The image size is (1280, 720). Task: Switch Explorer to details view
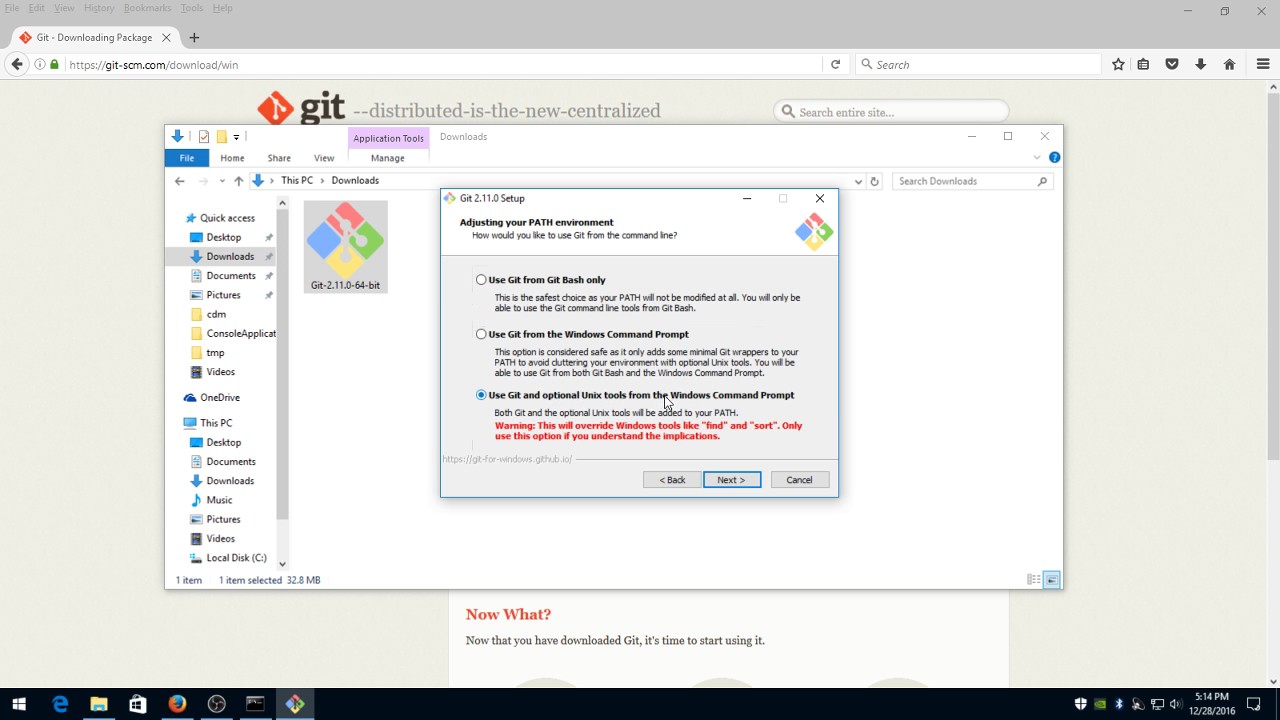click(1034, 580)
